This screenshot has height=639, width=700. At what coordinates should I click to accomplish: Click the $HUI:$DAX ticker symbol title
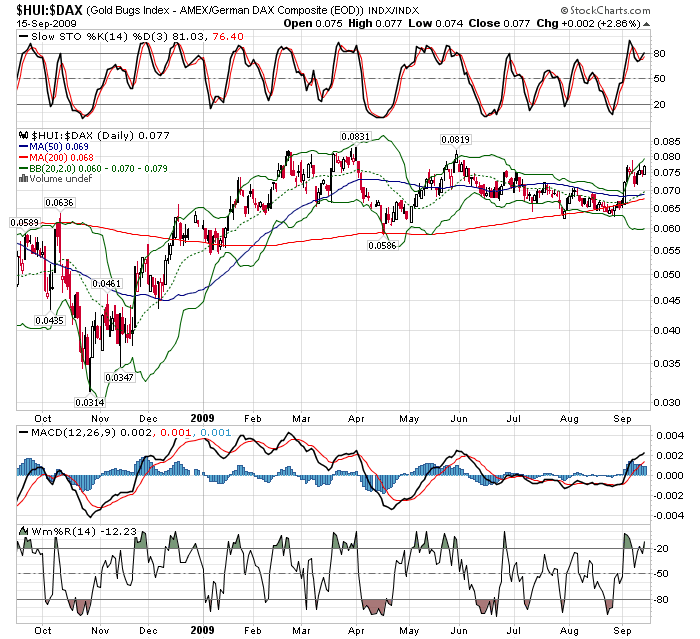pos(50,9)
